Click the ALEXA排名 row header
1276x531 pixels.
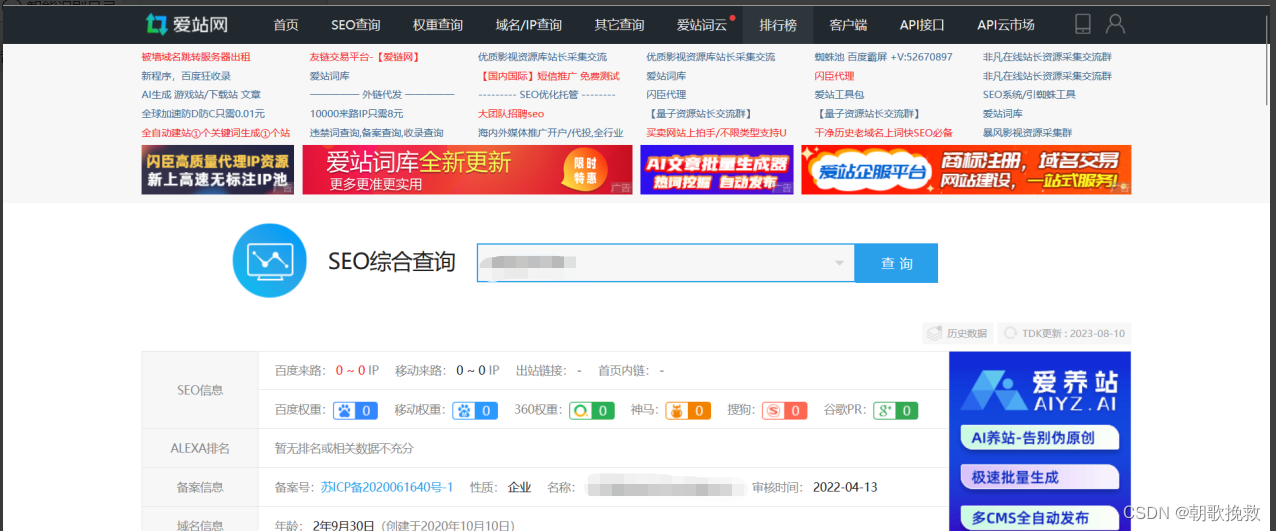200,448
